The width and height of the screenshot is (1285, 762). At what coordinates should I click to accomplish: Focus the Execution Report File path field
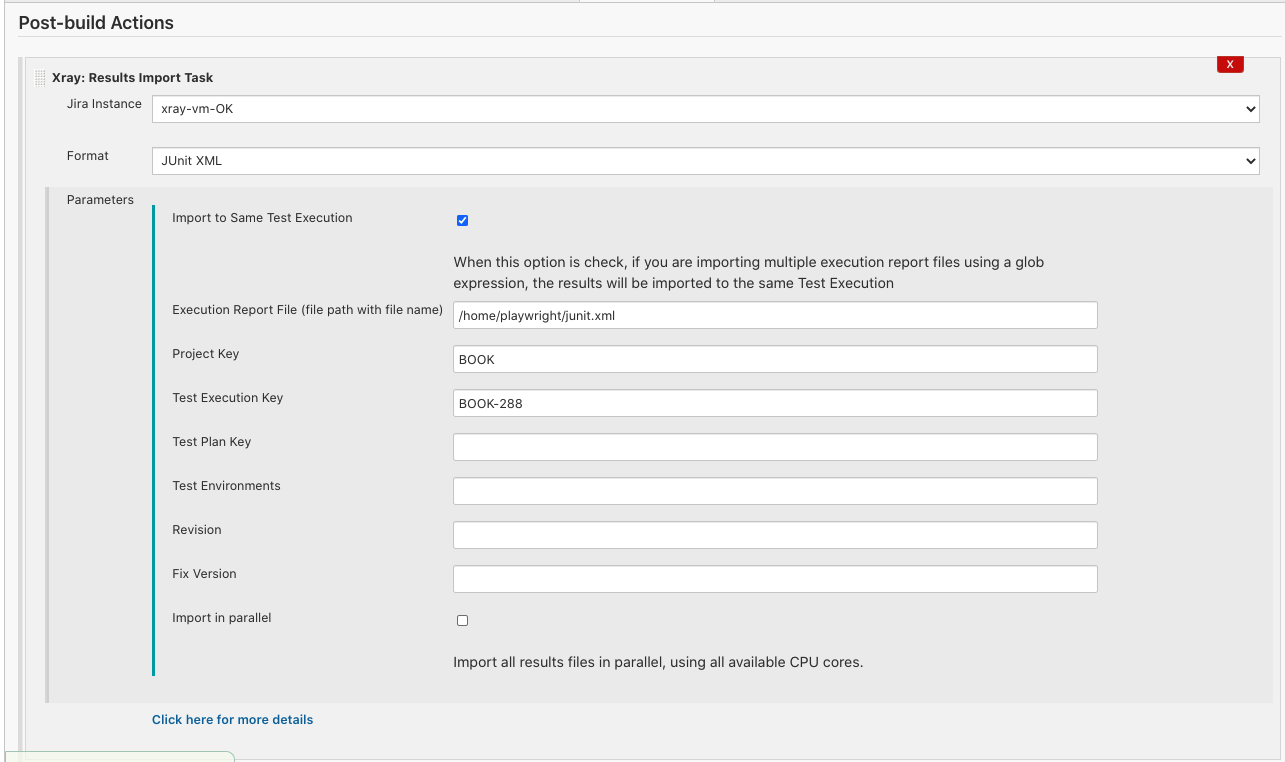[775, 315]
